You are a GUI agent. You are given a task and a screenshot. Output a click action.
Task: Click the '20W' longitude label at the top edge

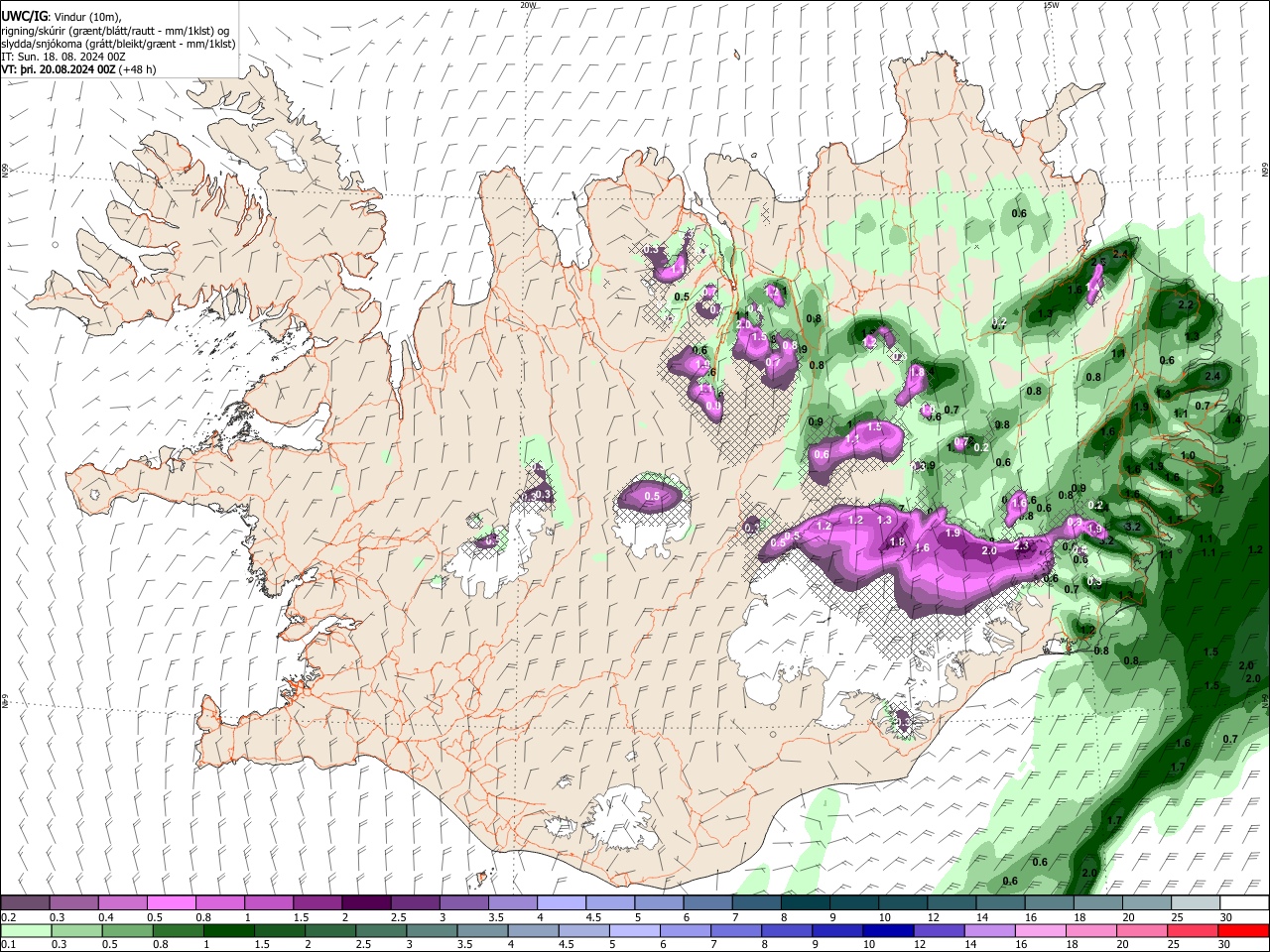[528, 5]
